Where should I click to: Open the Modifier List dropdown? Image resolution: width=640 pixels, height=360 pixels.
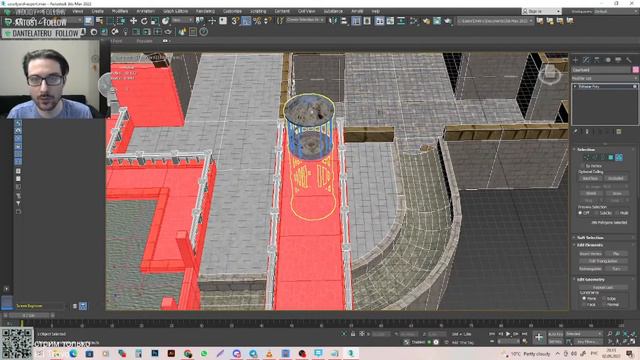coord(604,78)
